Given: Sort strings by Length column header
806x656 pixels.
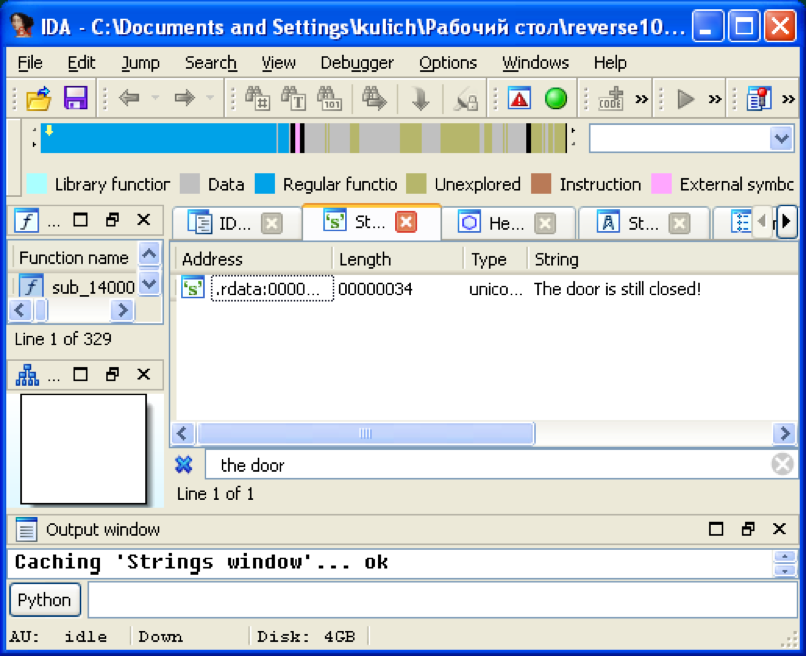Looking at the screenshot, I should click(x=398, y=259).
